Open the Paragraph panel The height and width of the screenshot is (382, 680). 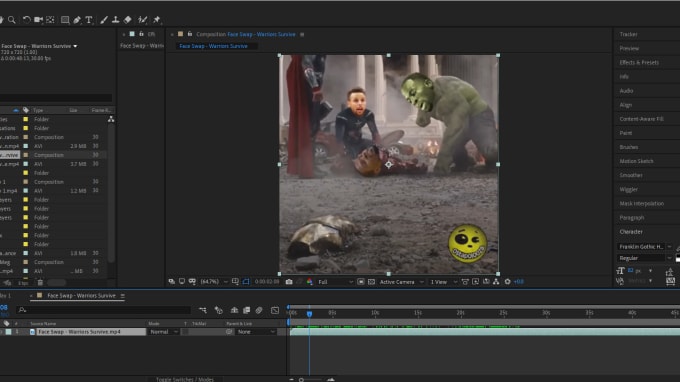click(x=631, y=218)
